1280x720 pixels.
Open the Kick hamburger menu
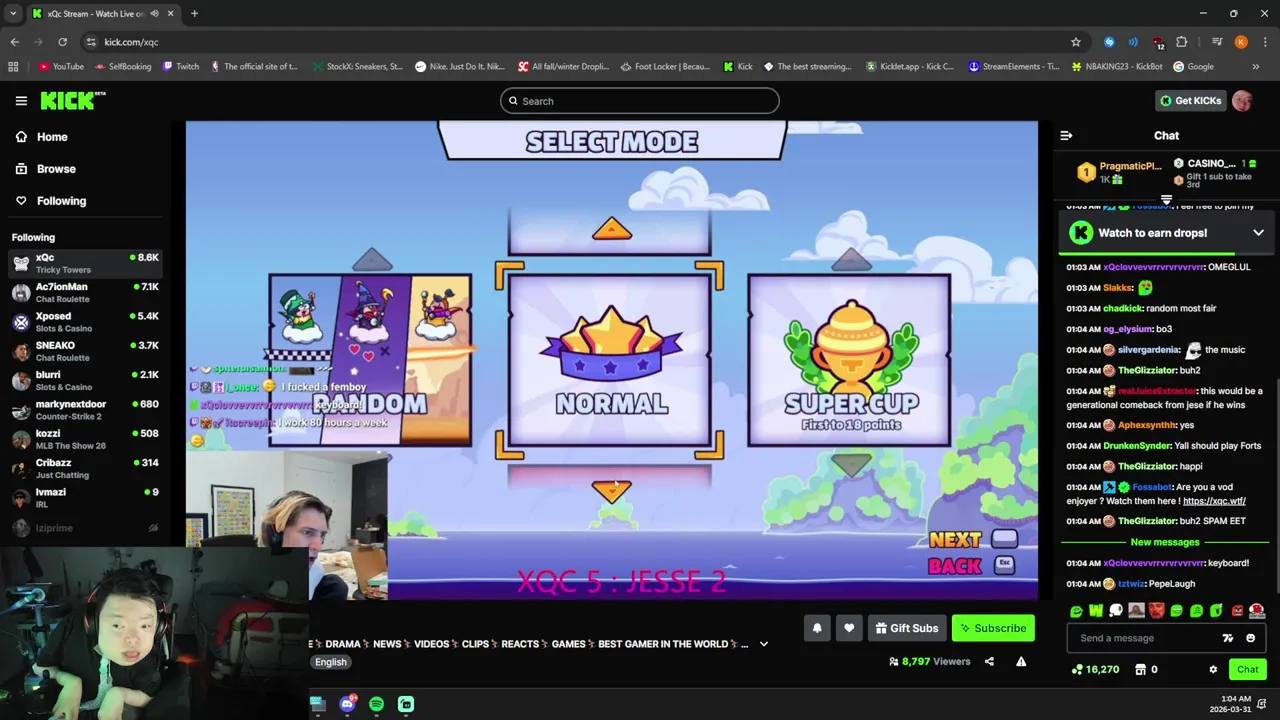point(21,101)
